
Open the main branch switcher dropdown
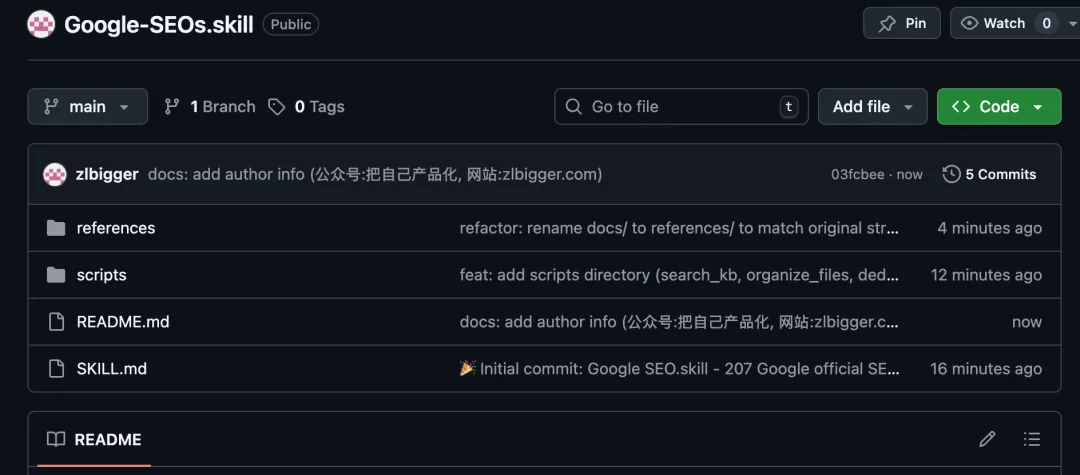pos(87,107)
